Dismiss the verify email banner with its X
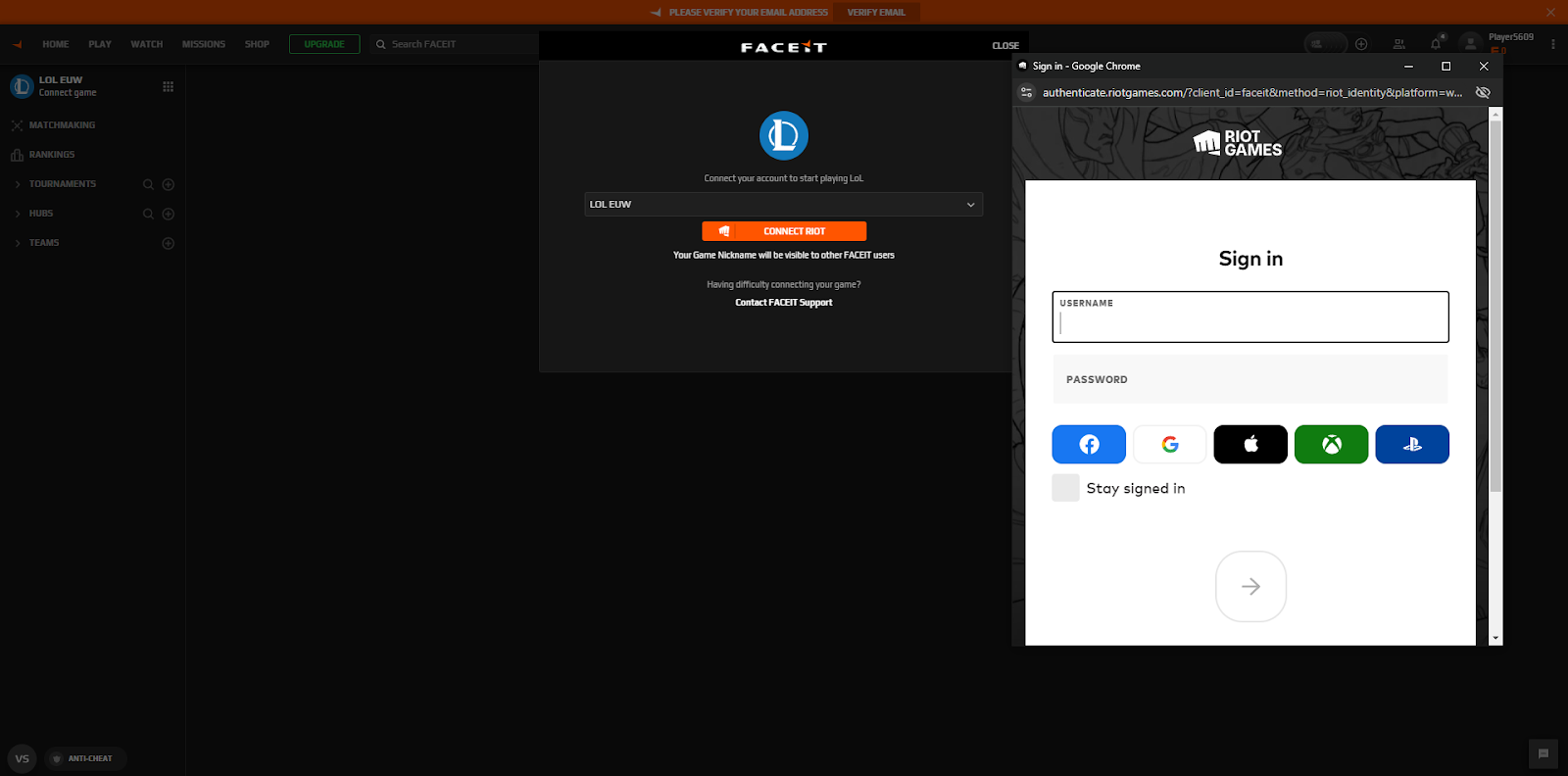Screen dimensions: 1568x776 tap(1550, 13)
